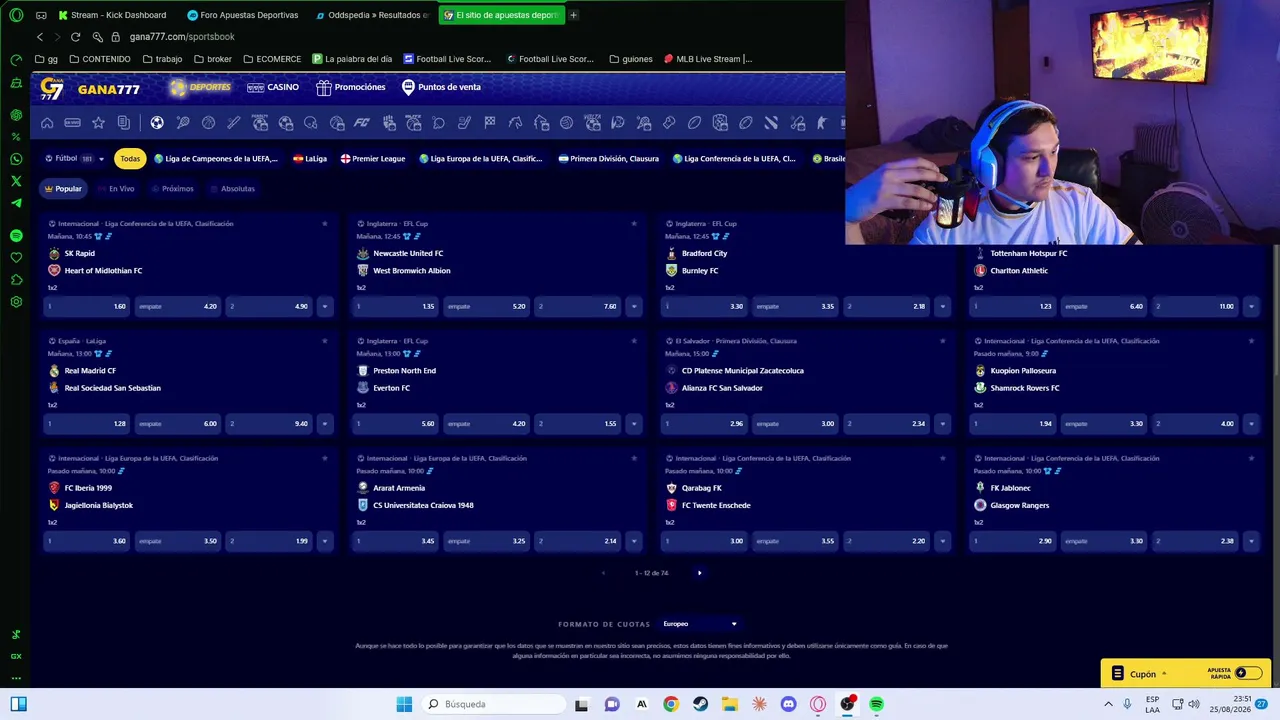Switch to the En Vivo tab
This screenshot has height=720, width=1280.
(x=117, y=189)
